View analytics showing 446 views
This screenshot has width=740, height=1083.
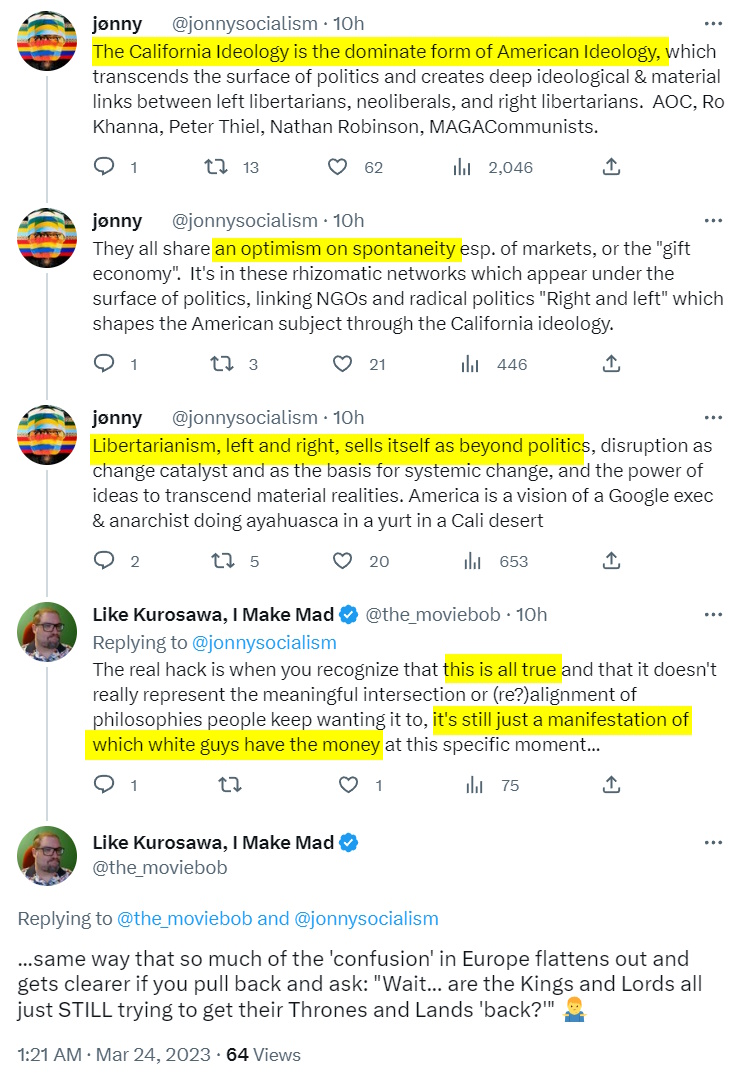coord(464,364)
